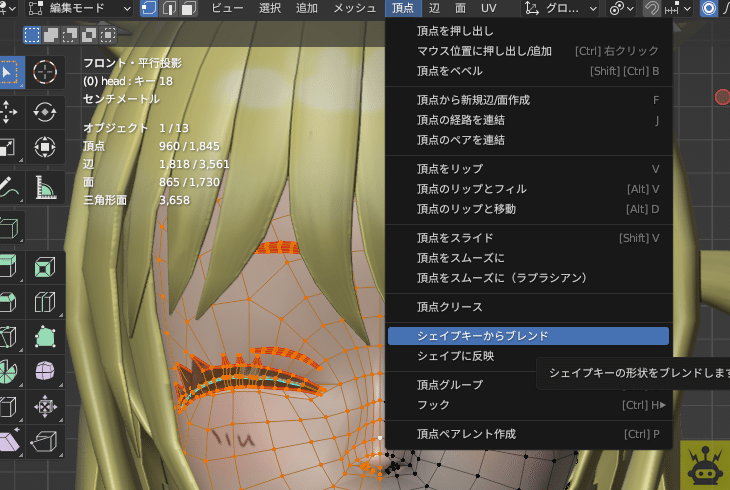Select the Loop Cut tool
The image size is (730, 490).
(x=45, y=302)
